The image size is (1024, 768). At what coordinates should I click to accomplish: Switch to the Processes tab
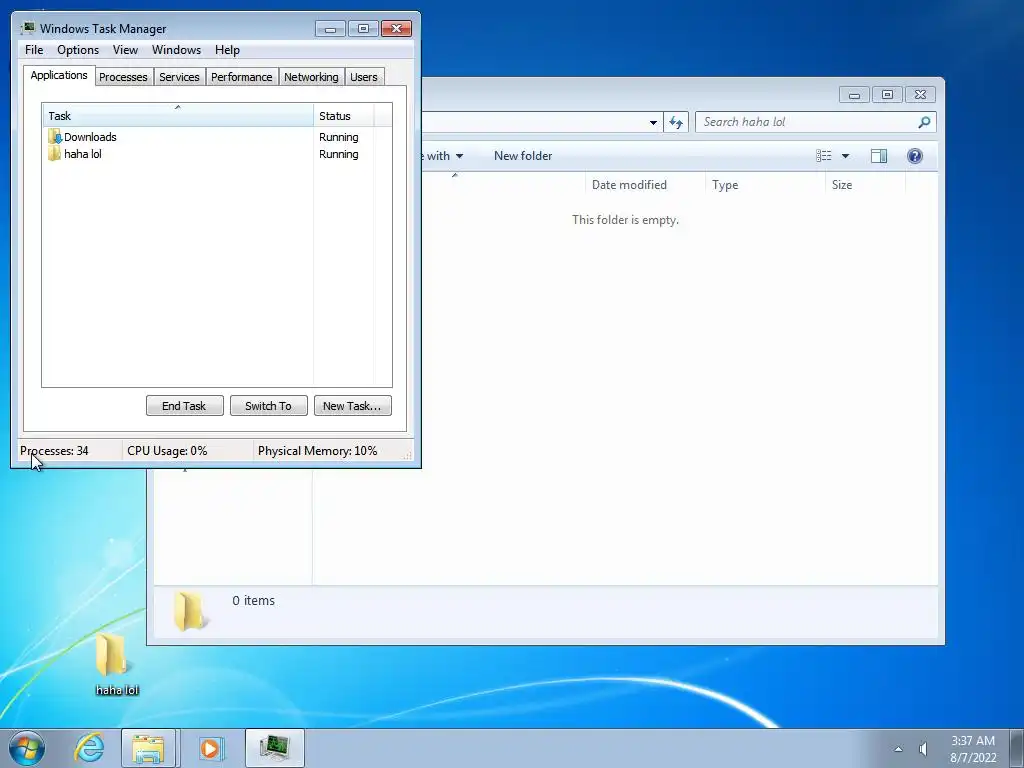[123, 77]
